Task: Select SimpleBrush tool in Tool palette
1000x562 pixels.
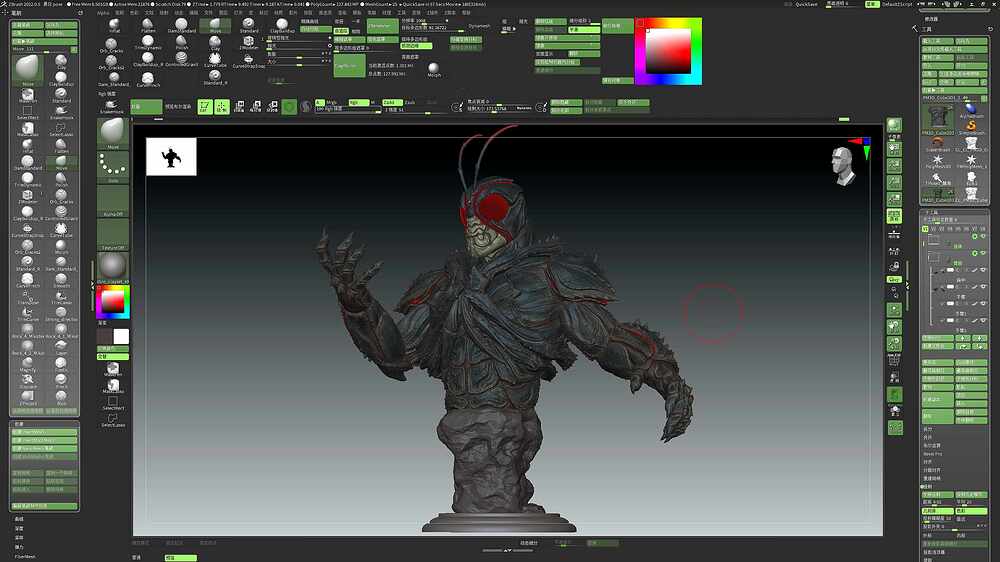Action: pos(971,126)
